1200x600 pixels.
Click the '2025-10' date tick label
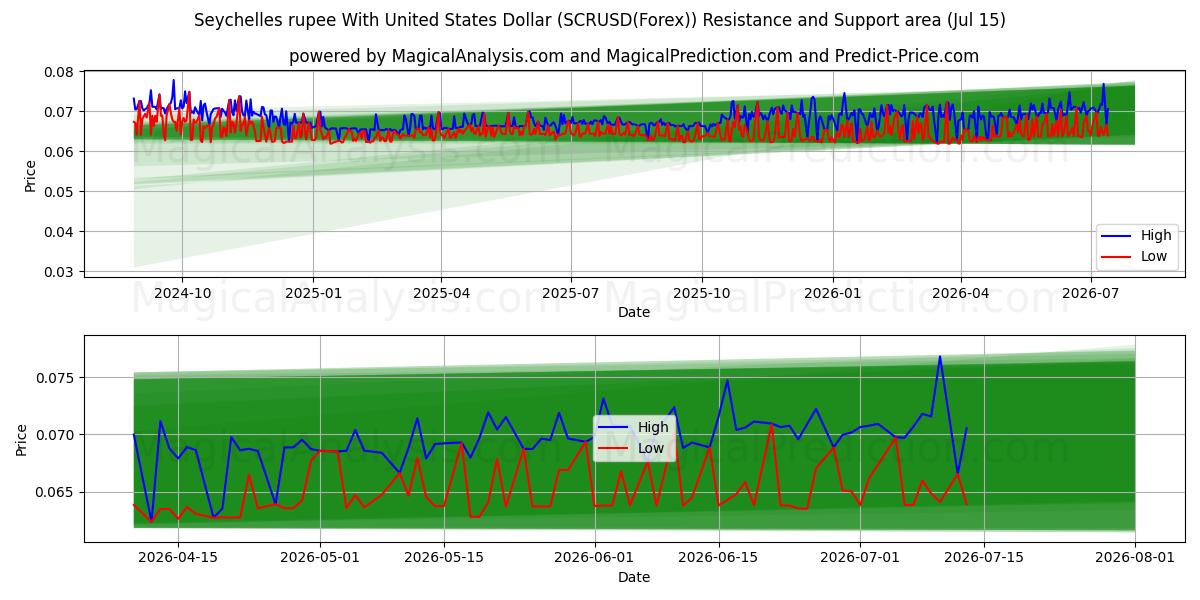702,293
